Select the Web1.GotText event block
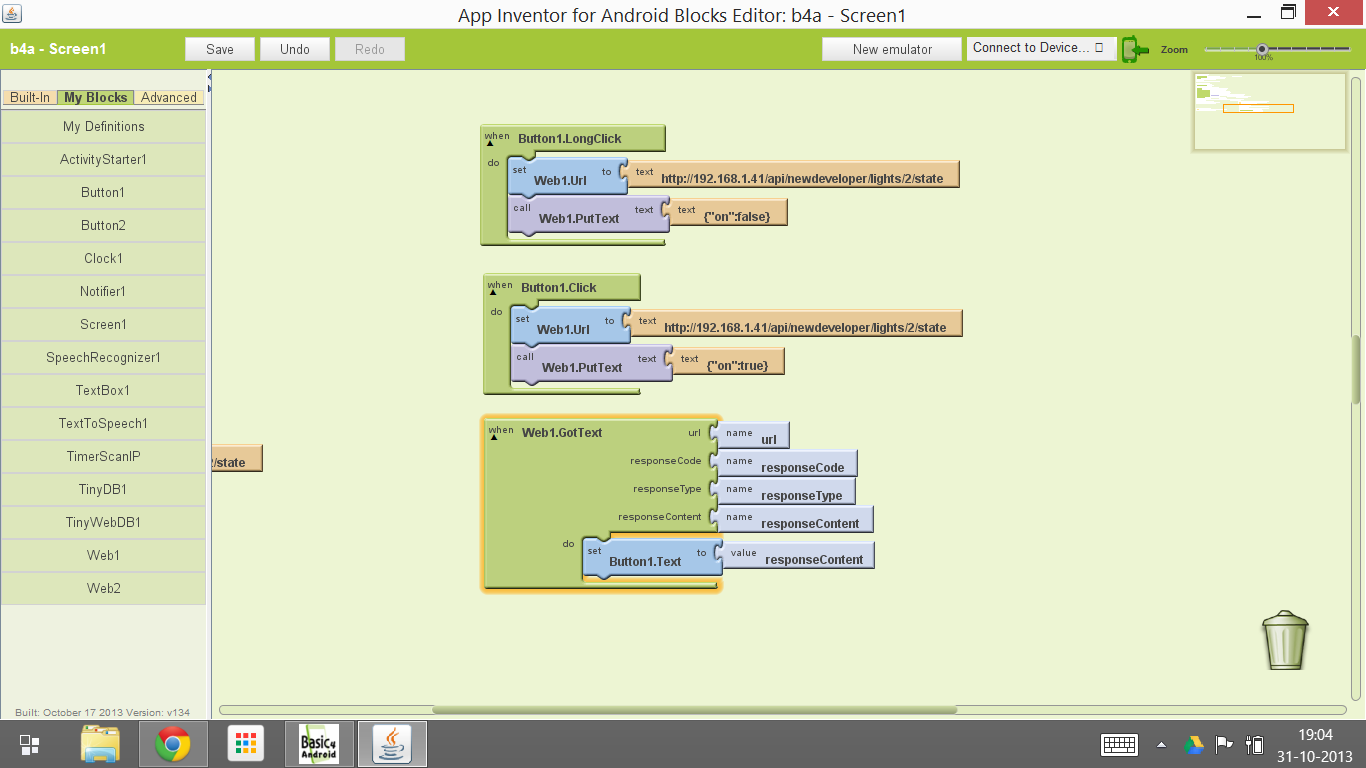The width and height of the screenshot is (1366, 768). (562, 432)
